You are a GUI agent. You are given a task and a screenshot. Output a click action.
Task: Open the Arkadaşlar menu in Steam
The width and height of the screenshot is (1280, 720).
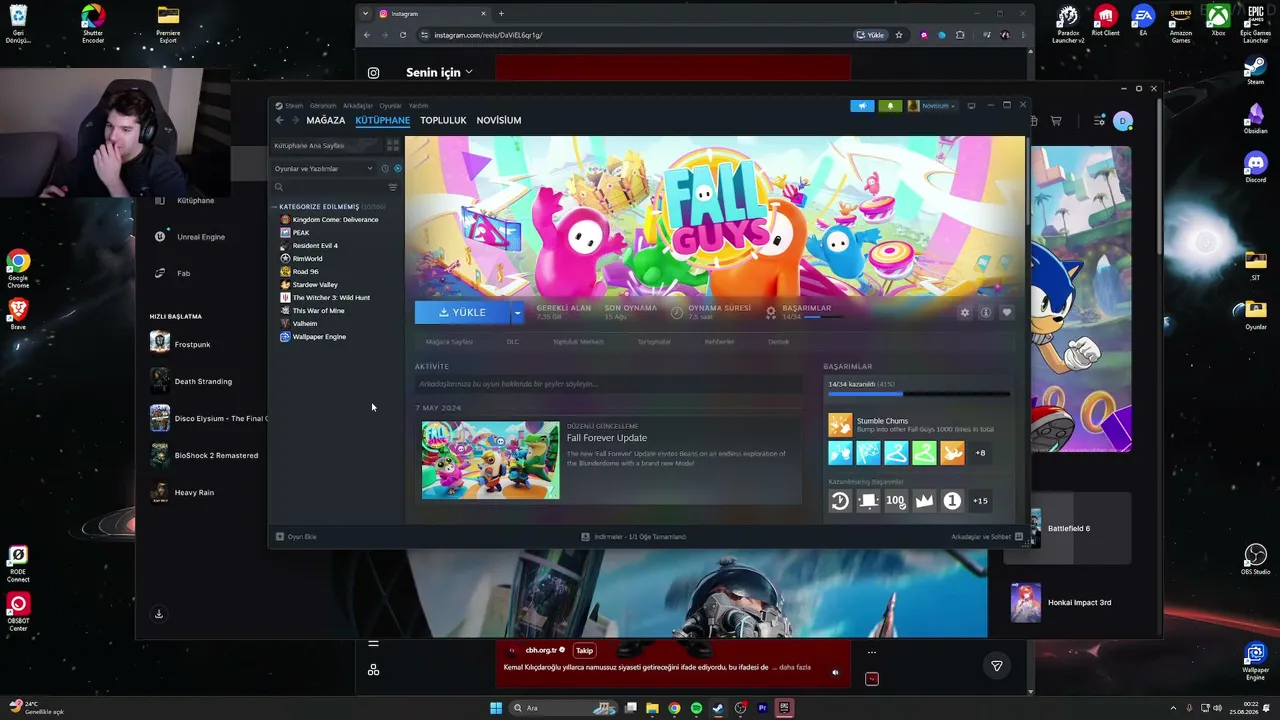click(358, 106)
